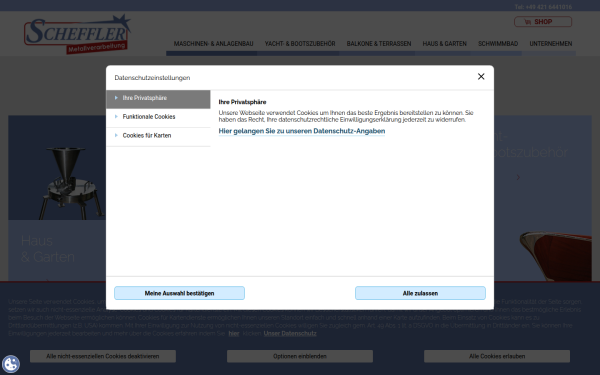The width and height of the screenshot is (600, 375).
Task: Select the Ihre Privatsphäre tab
Action: click(x=158, y=98)
